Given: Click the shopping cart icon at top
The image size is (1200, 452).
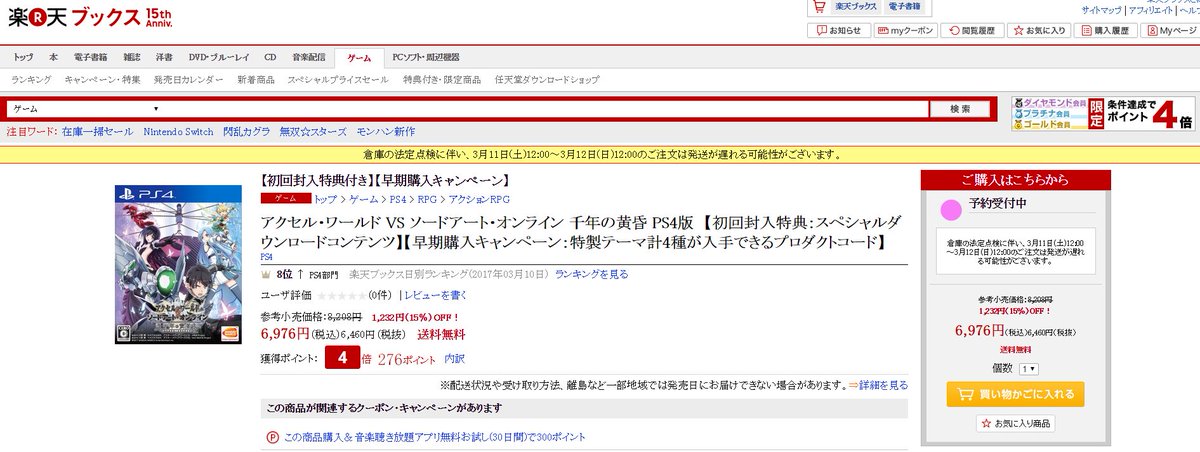Looking at the screenshot, I should point(817,6).
